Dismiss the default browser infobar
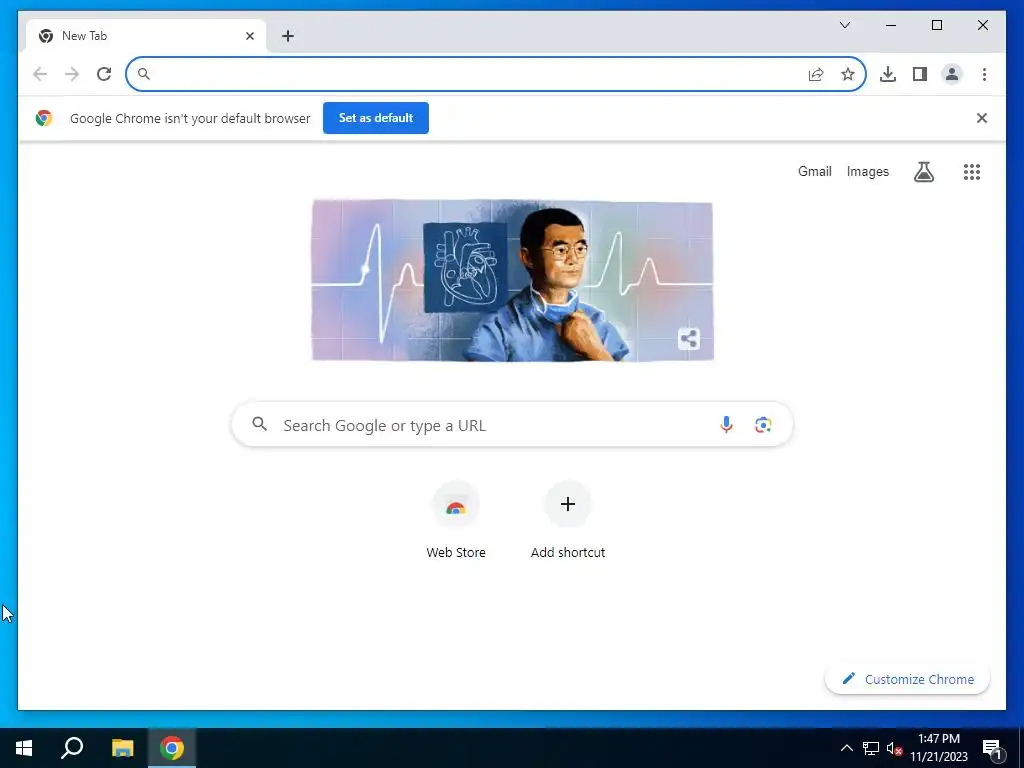Viewport: 1024px width, 768px height. pyautogui.click(x=982, y=118)
